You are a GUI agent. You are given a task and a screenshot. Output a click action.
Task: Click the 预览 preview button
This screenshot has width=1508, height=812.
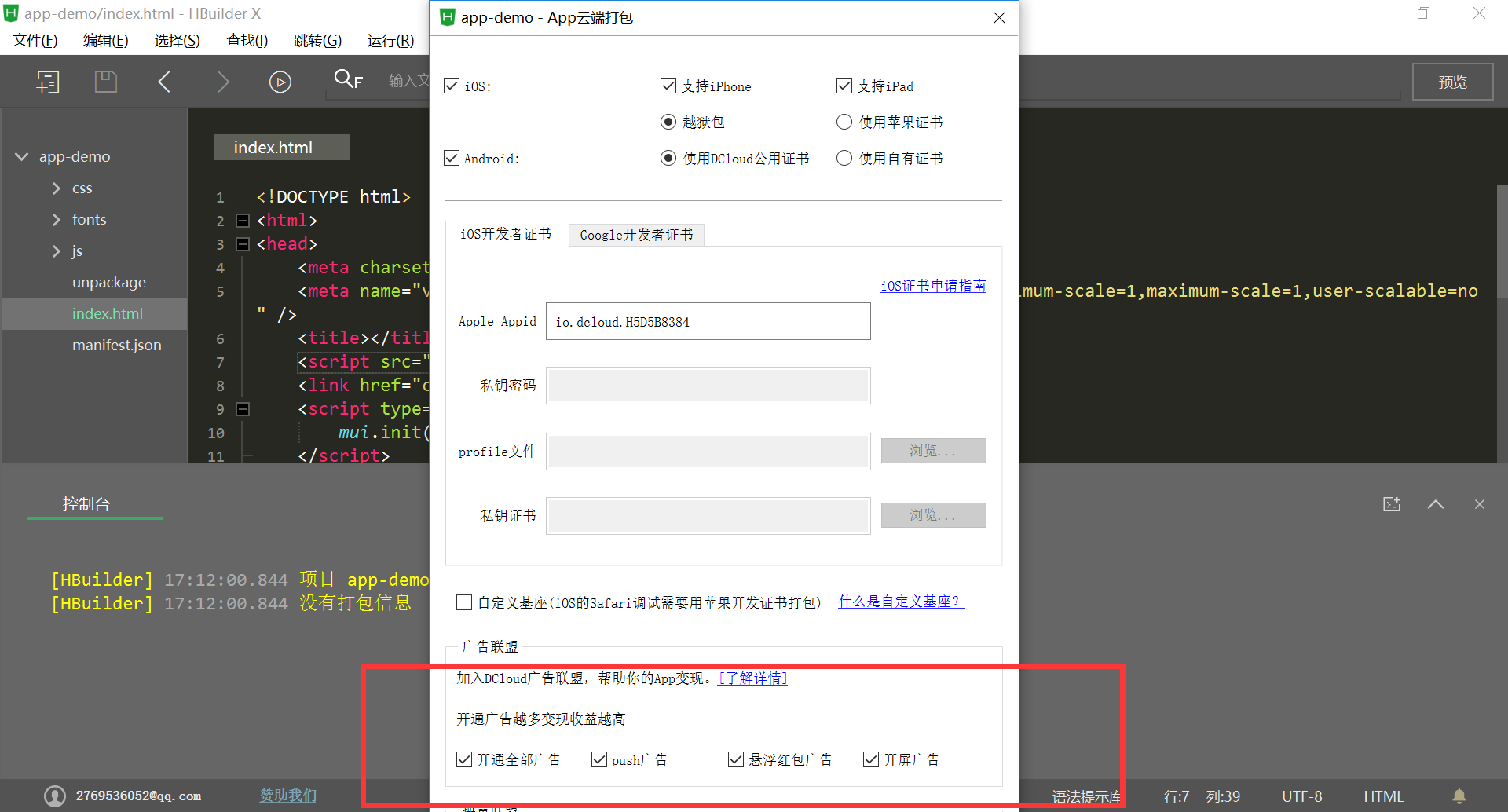1453,82
